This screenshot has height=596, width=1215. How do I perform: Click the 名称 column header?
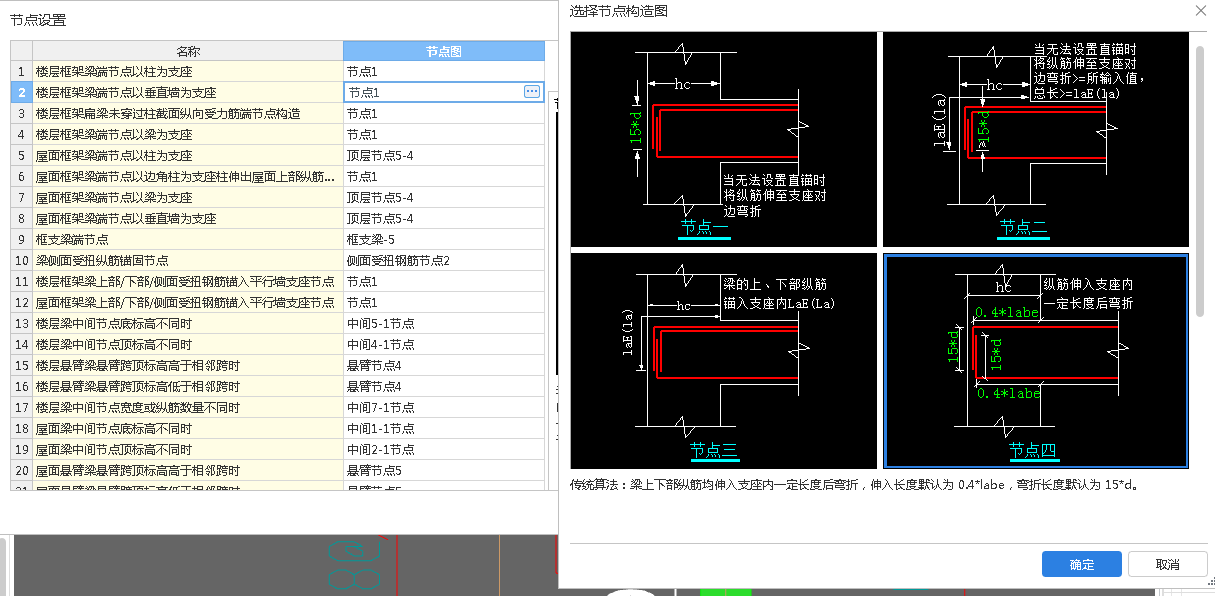pos(188,51)
